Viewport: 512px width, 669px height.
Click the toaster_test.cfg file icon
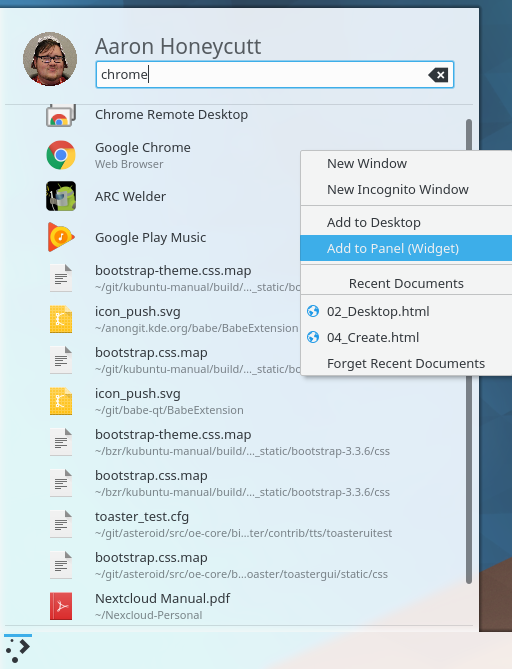pyautogui.click(x=61, y=524)
